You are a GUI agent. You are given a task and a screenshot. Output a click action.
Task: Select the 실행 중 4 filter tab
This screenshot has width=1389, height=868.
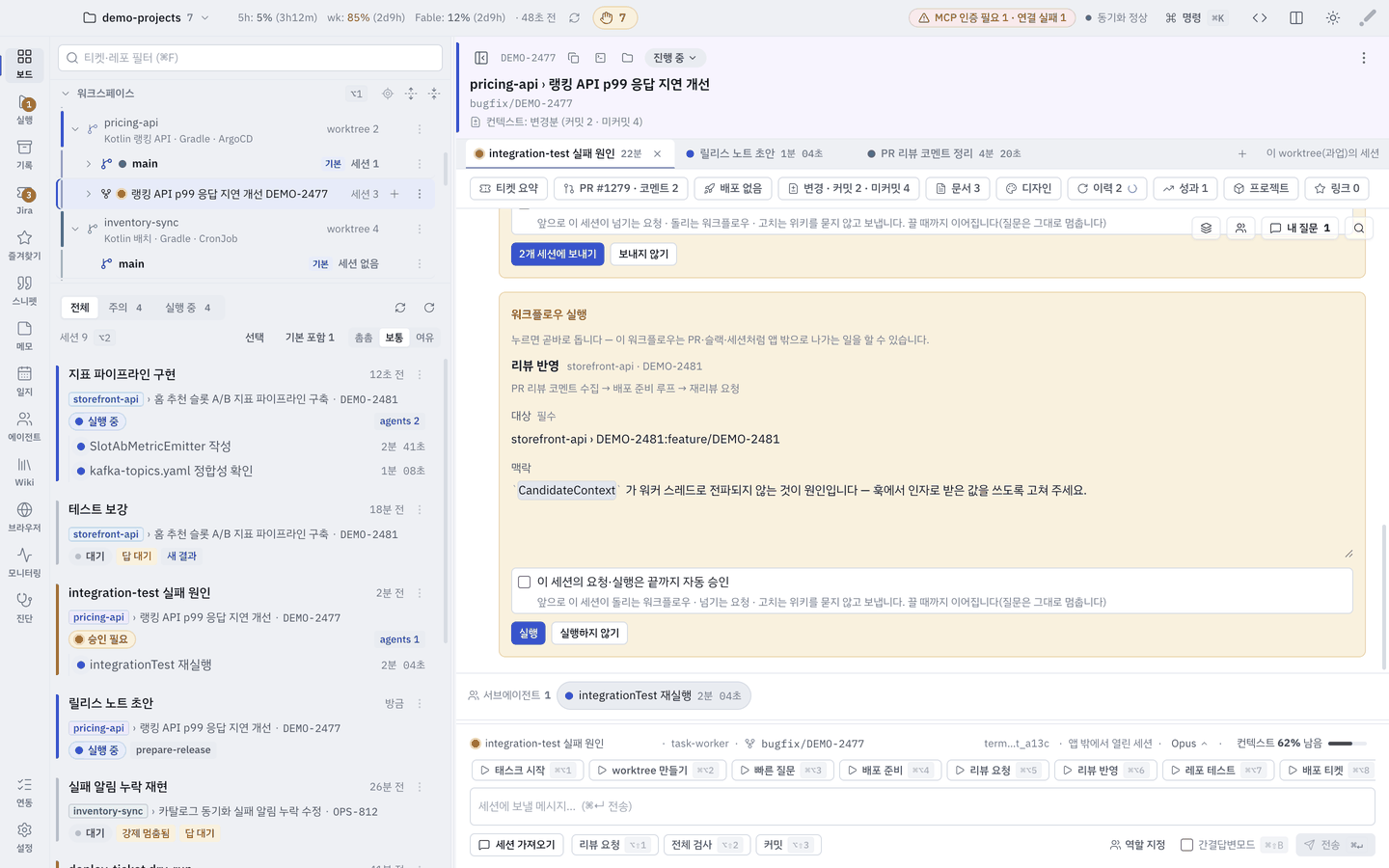pos(188,308)
